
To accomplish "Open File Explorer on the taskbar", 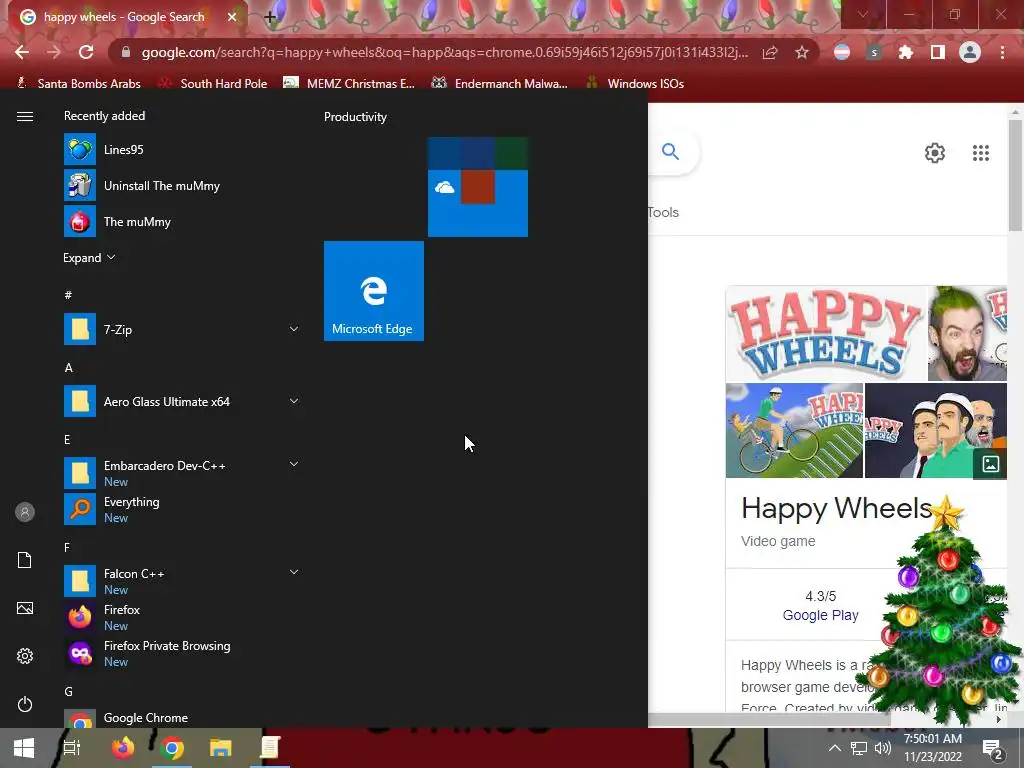I will pyautogui.click(x=221, y=748).
